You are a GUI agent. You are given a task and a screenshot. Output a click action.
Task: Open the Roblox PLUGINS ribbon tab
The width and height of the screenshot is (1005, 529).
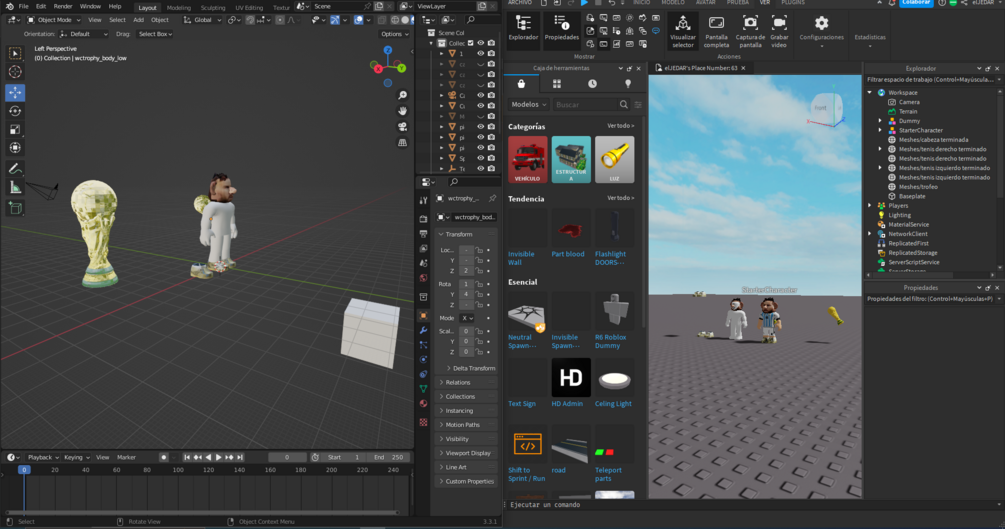tap(792, 3)
